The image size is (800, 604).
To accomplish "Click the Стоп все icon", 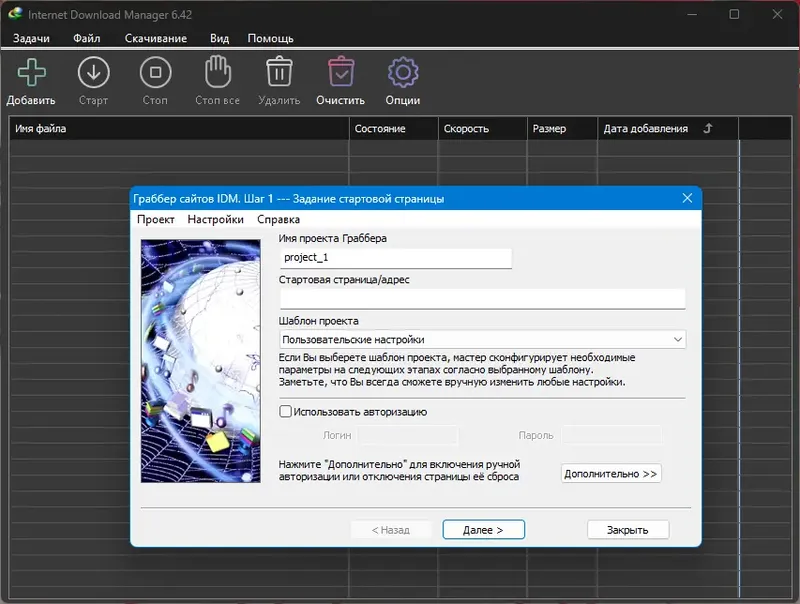I will point(217,72).
